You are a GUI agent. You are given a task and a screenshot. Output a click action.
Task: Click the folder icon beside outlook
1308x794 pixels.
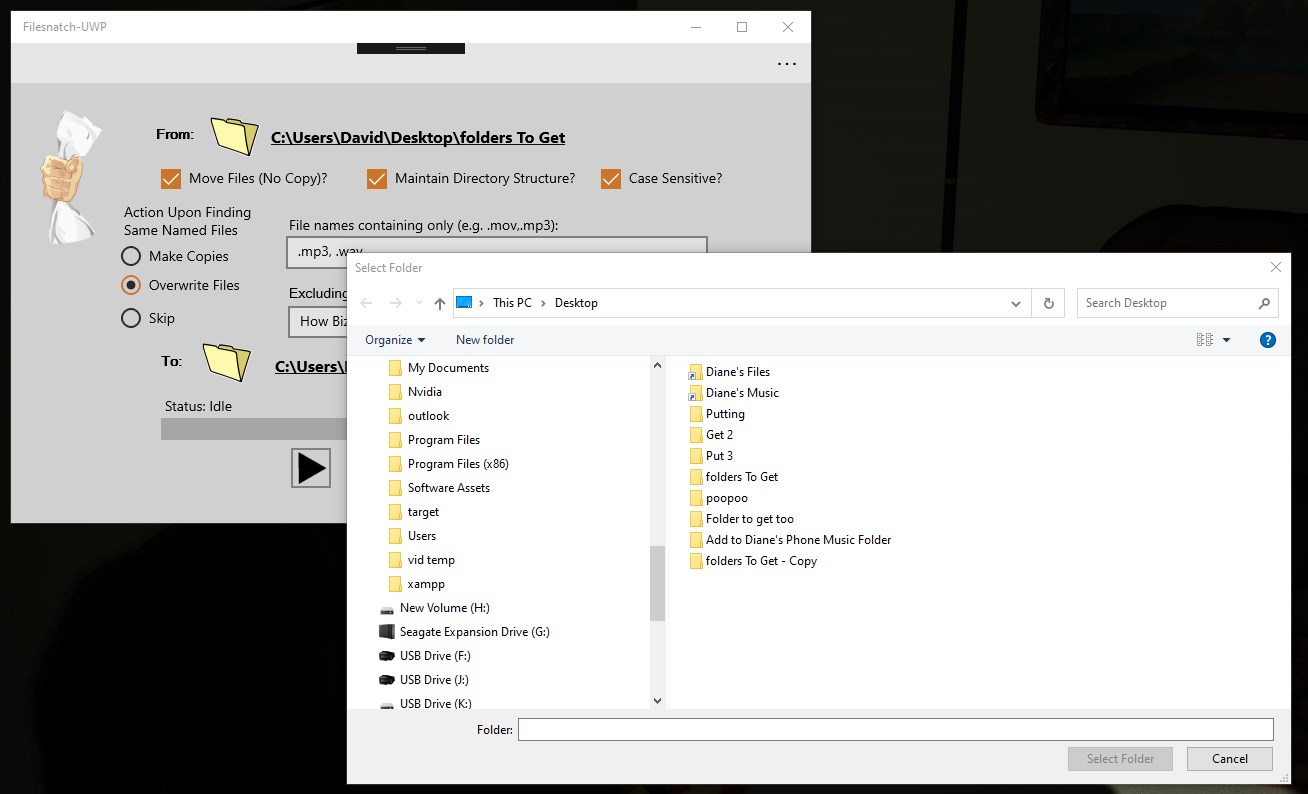(395, 416)
